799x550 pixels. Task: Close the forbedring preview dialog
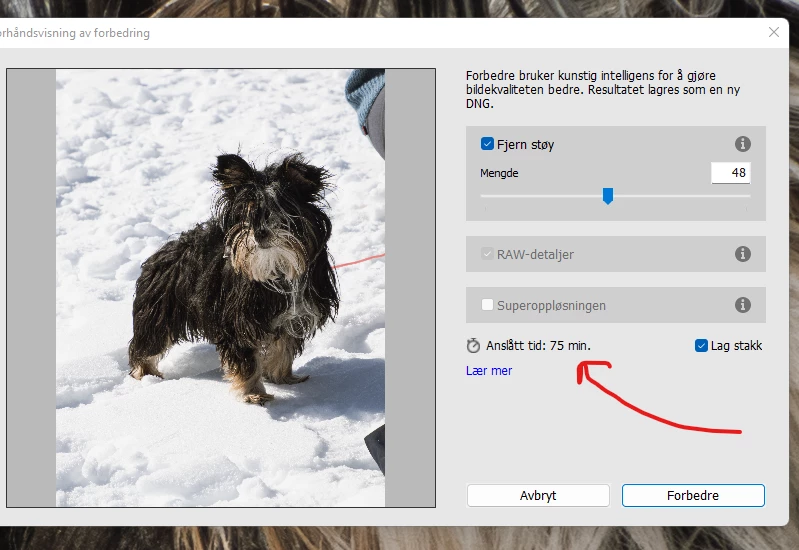[x=774, y=32]
